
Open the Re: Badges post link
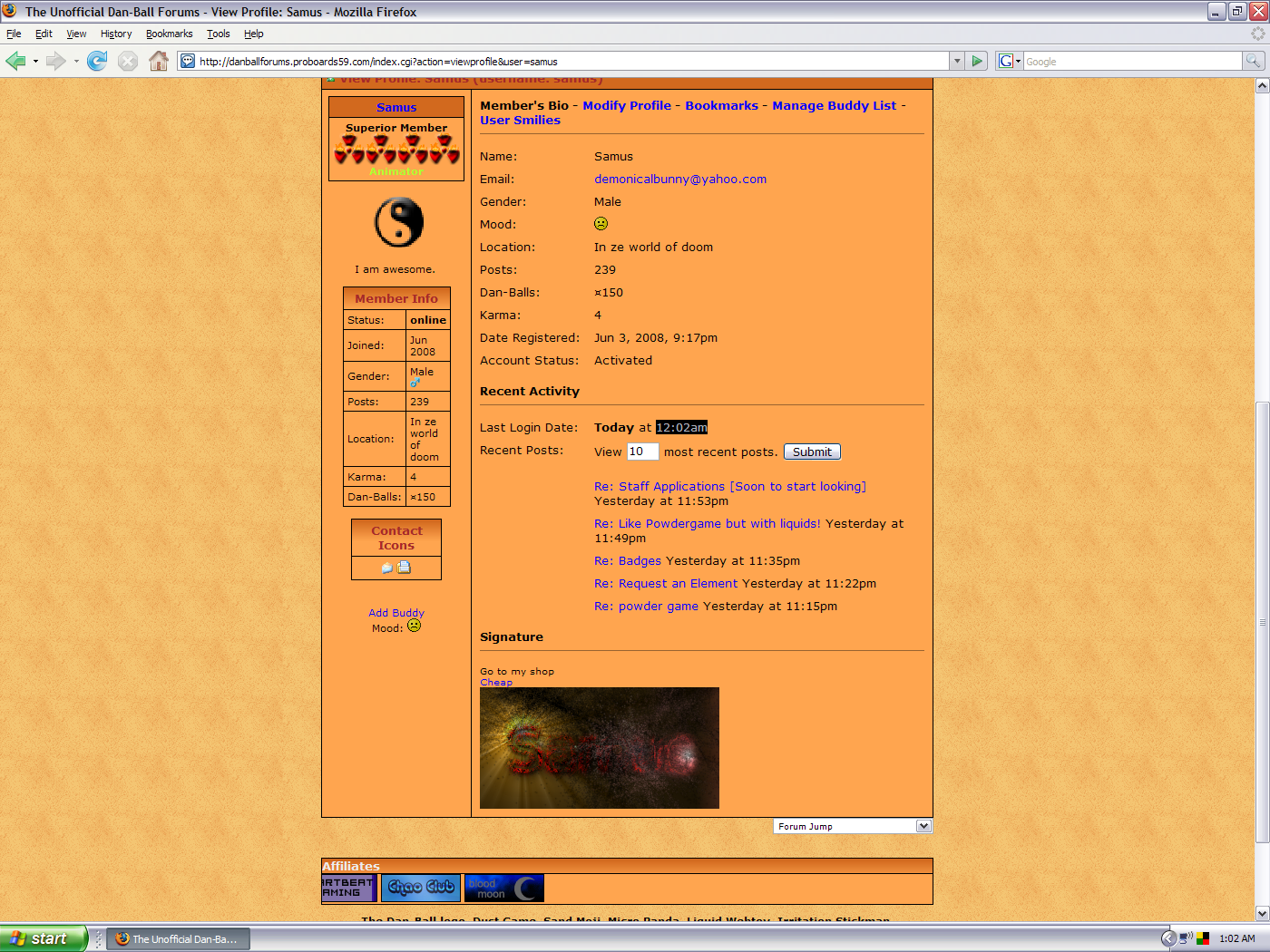(628, 560)
